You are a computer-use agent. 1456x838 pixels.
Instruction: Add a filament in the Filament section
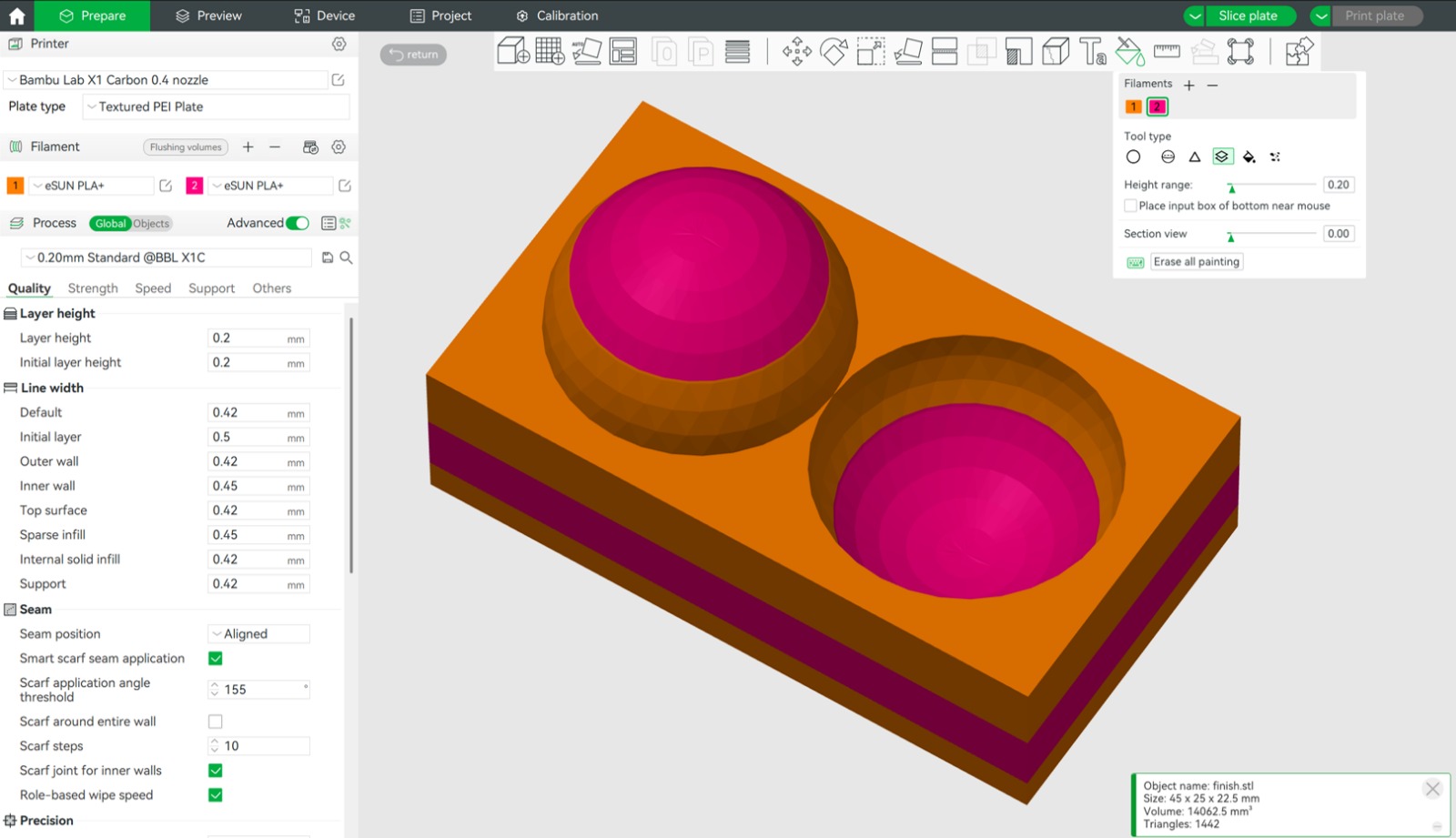click(248, 146)
